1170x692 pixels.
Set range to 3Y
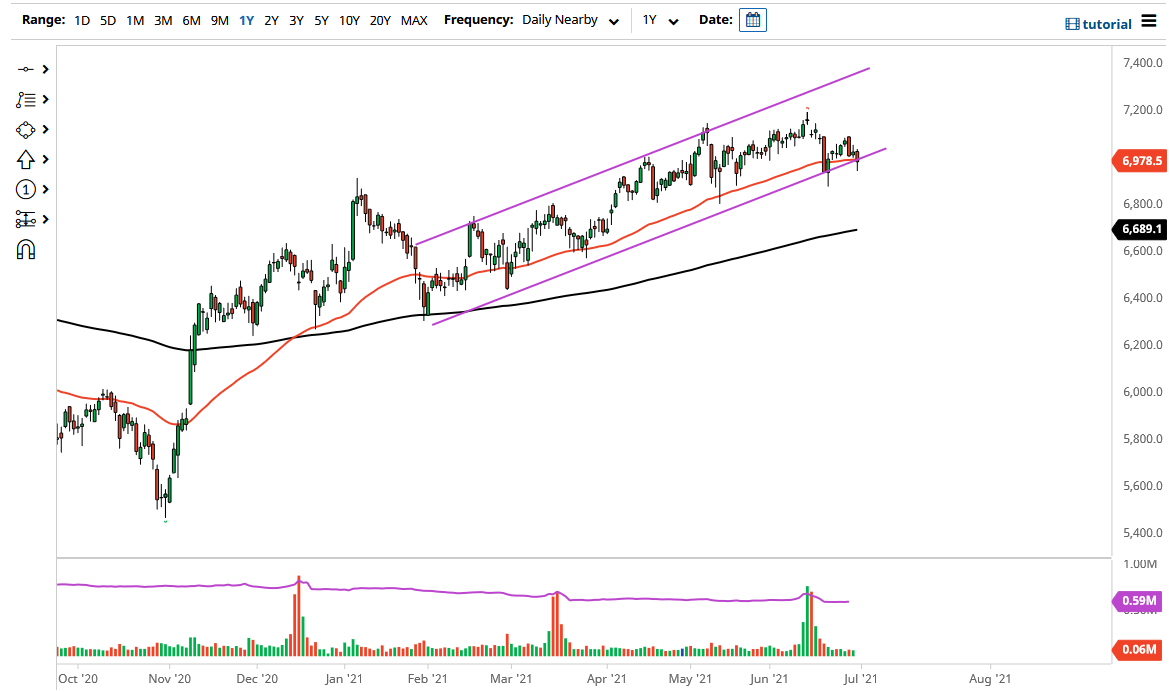(296, 20)
